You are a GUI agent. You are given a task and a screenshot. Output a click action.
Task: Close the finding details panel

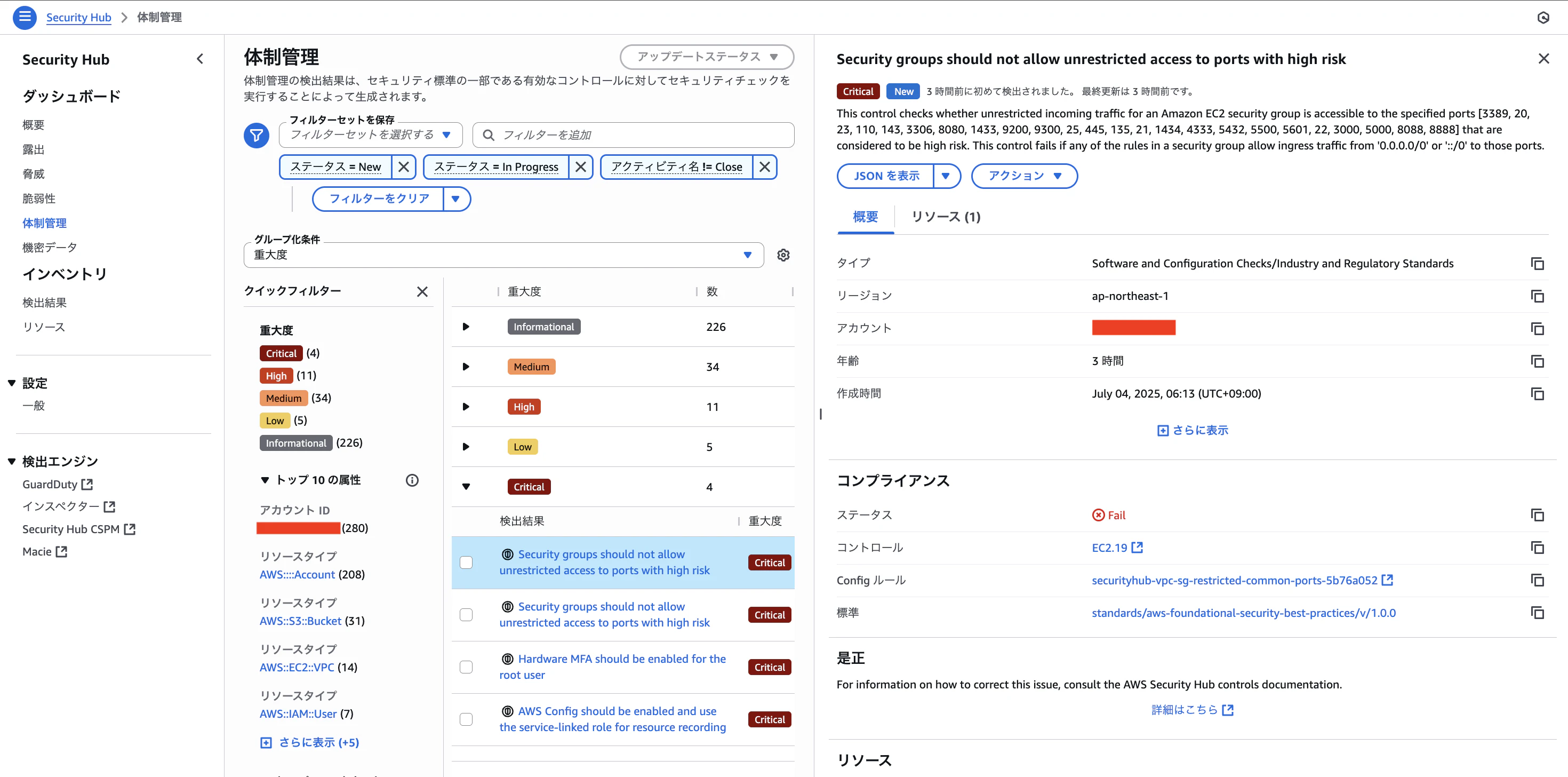1543,59
